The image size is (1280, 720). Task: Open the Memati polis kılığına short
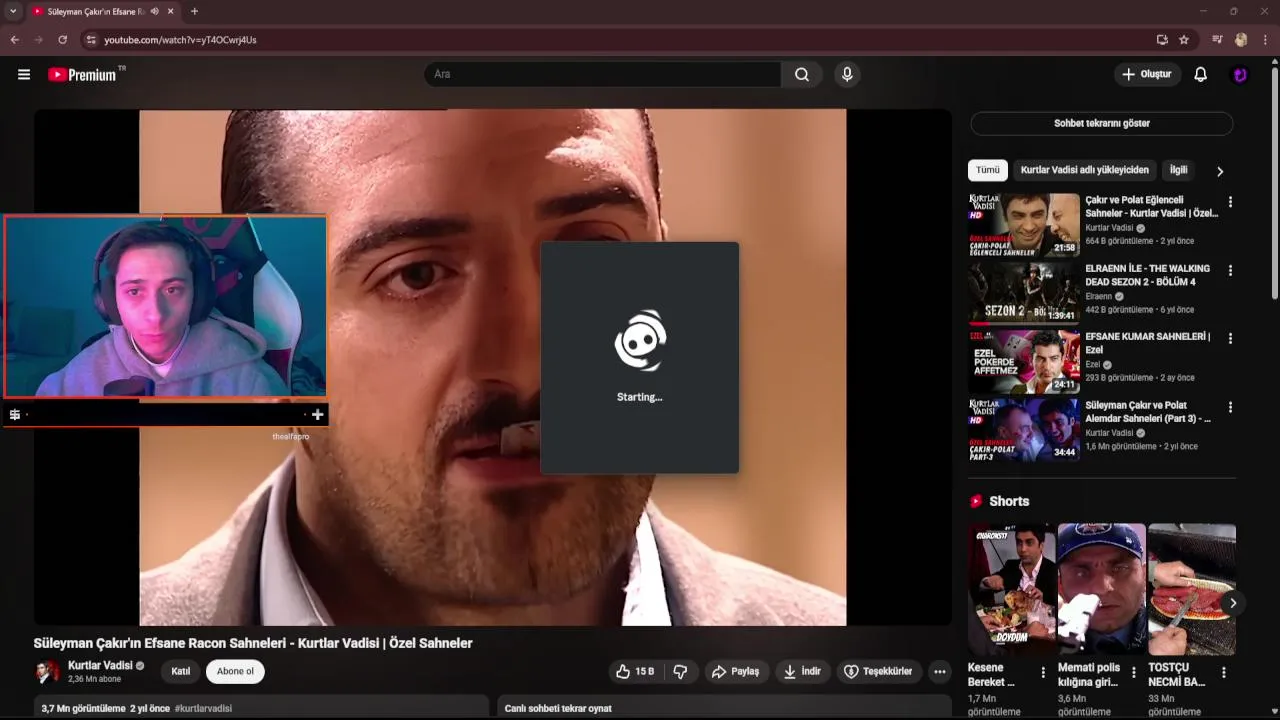click(1101, 589)
